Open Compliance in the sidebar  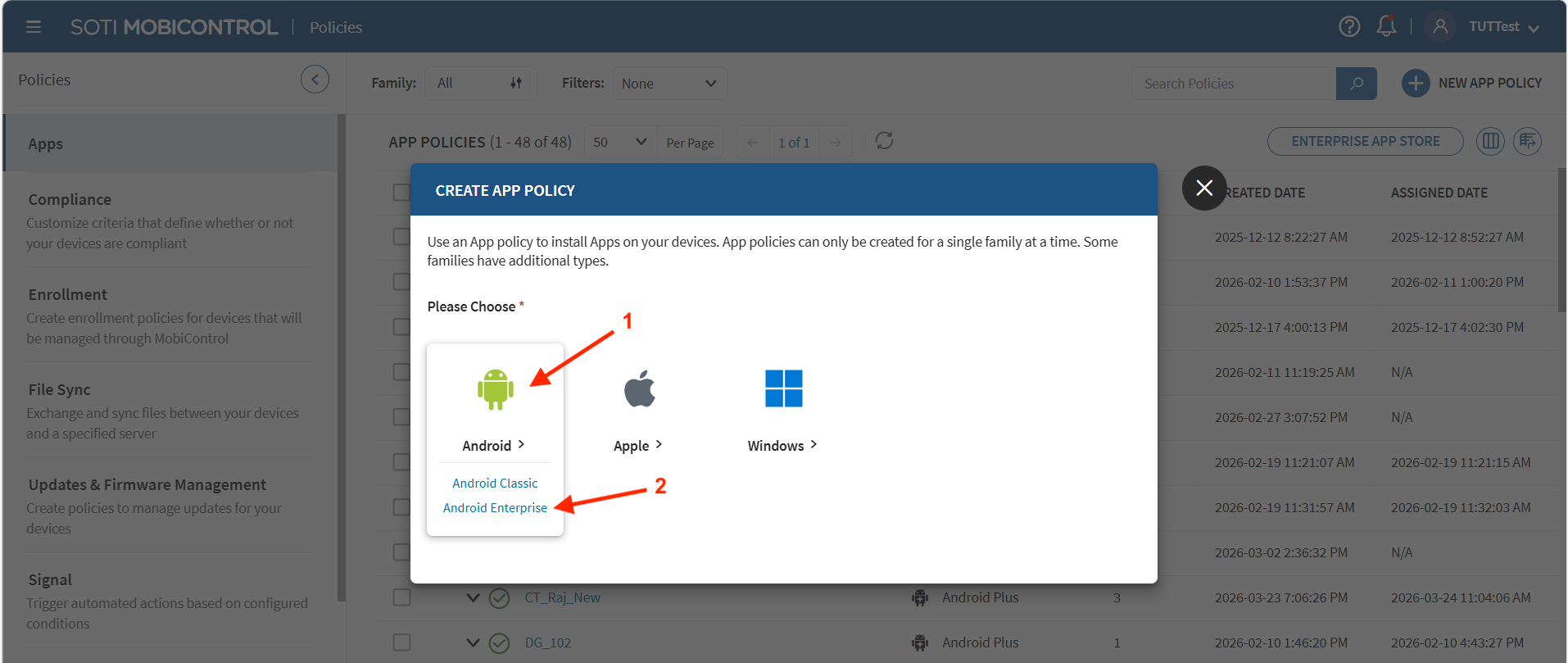click(70, 200)
